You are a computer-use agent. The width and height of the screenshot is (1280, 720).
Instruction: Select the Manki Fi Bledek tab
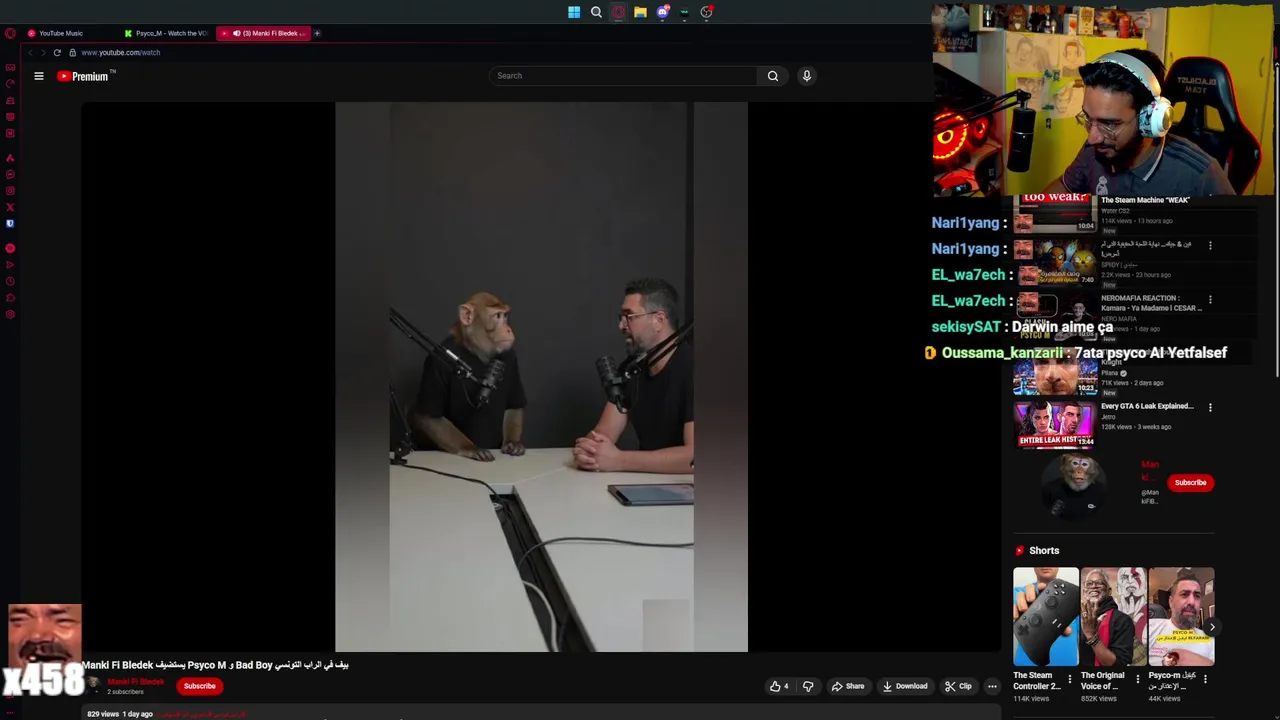pos(264,33)
